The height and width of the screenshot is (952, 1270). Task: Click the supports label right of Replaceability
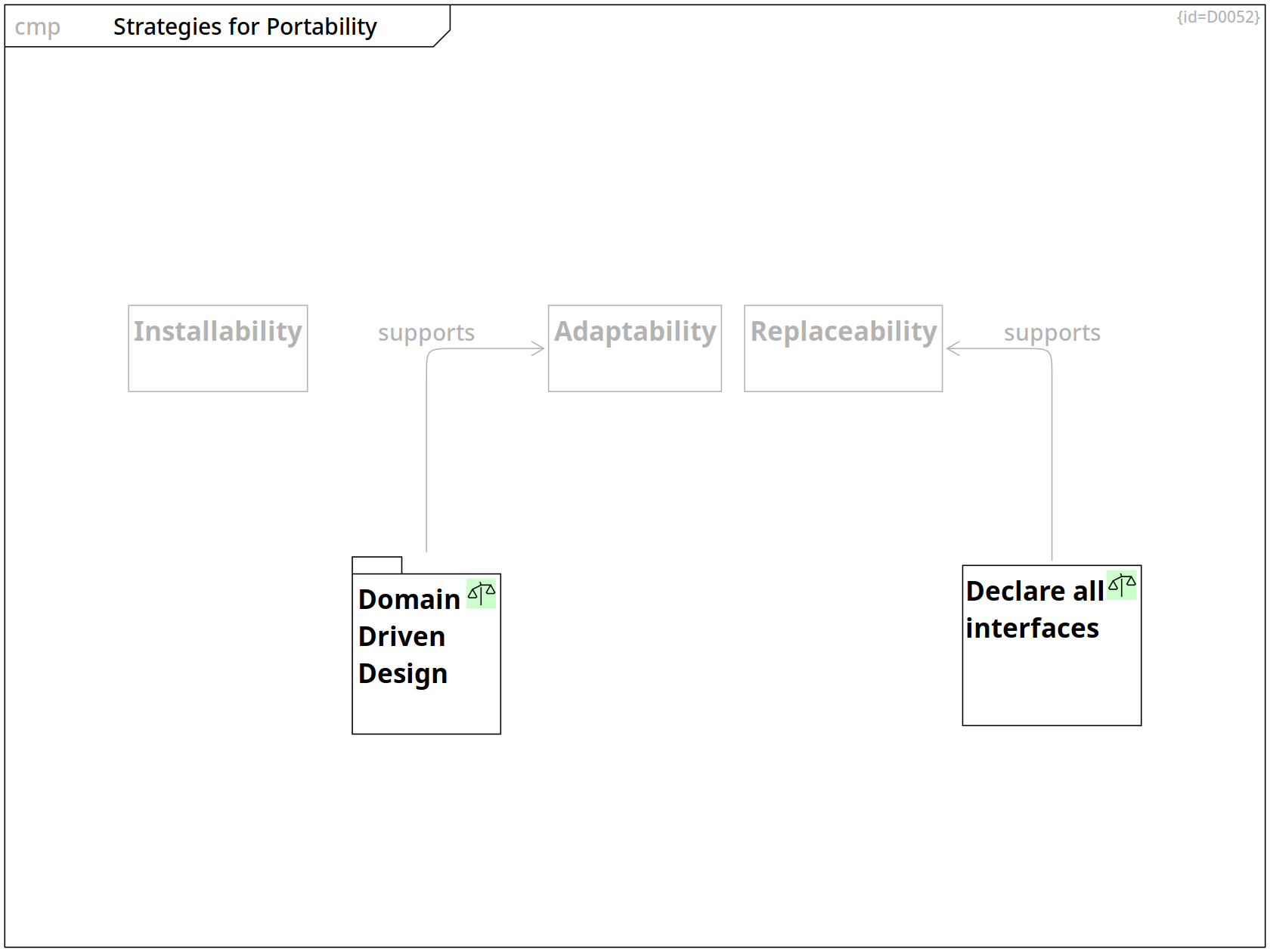click(x=1052, y=332)
